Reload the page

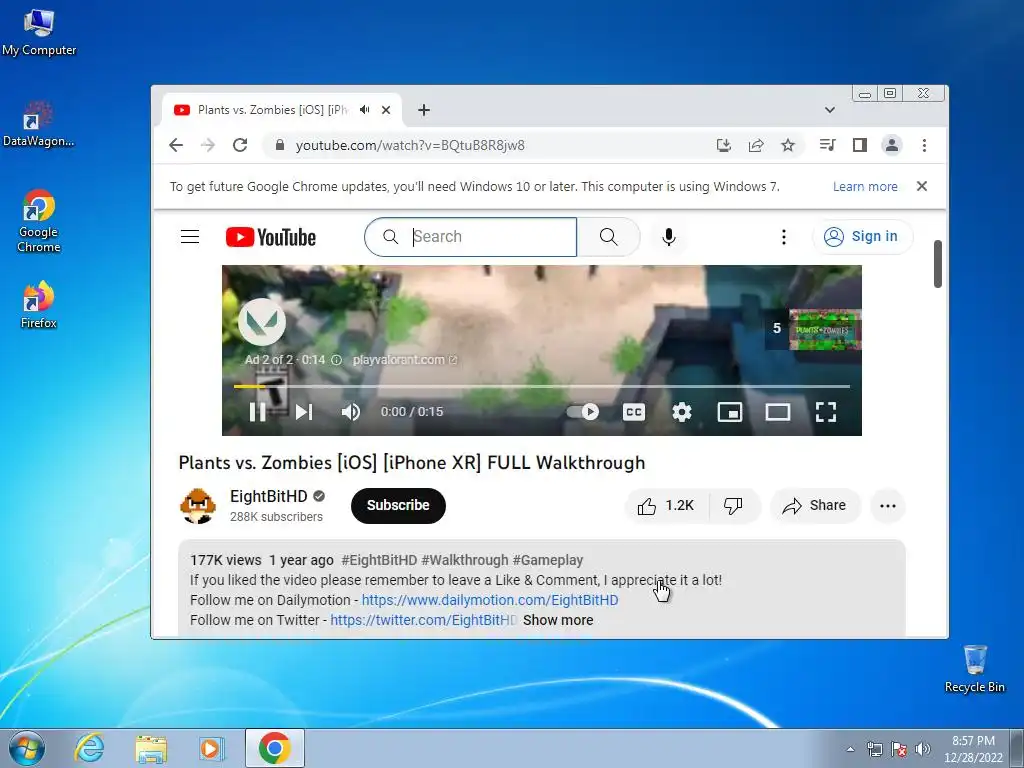240,145
